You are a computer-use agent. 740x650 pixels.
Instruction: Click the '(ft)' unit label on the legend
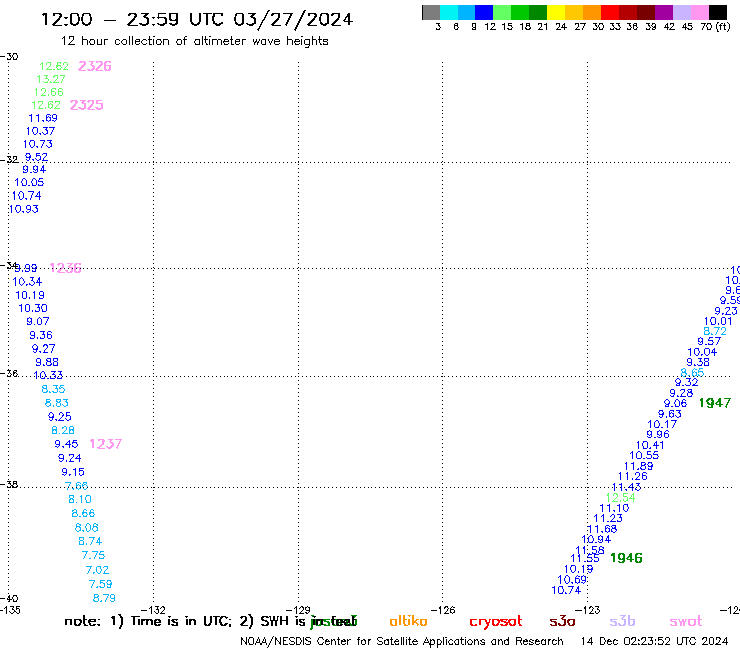tap(723, 26)
